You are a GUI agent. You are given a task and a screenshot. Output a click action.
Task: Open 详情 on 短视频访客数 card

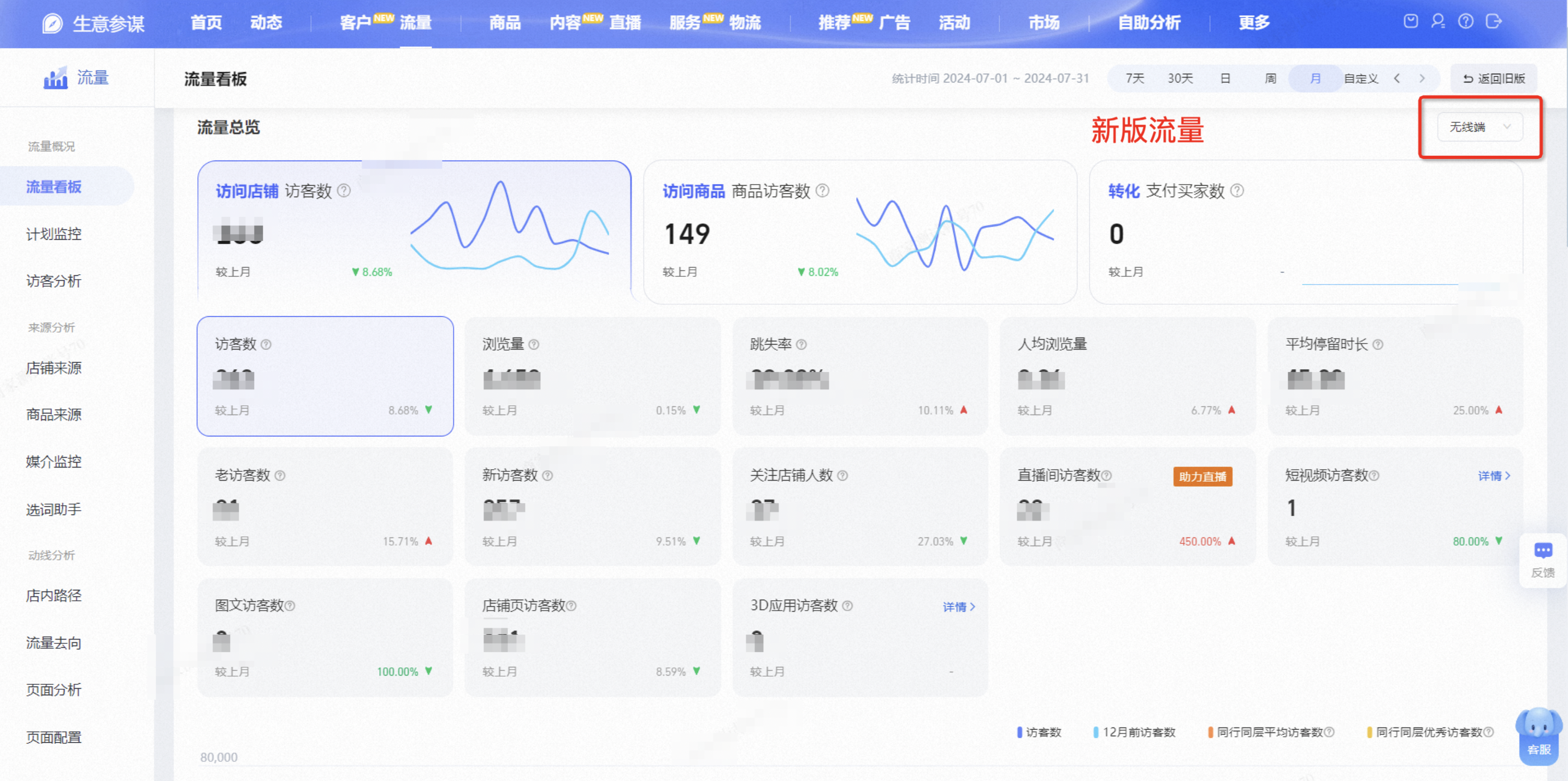pos(1494,476)
